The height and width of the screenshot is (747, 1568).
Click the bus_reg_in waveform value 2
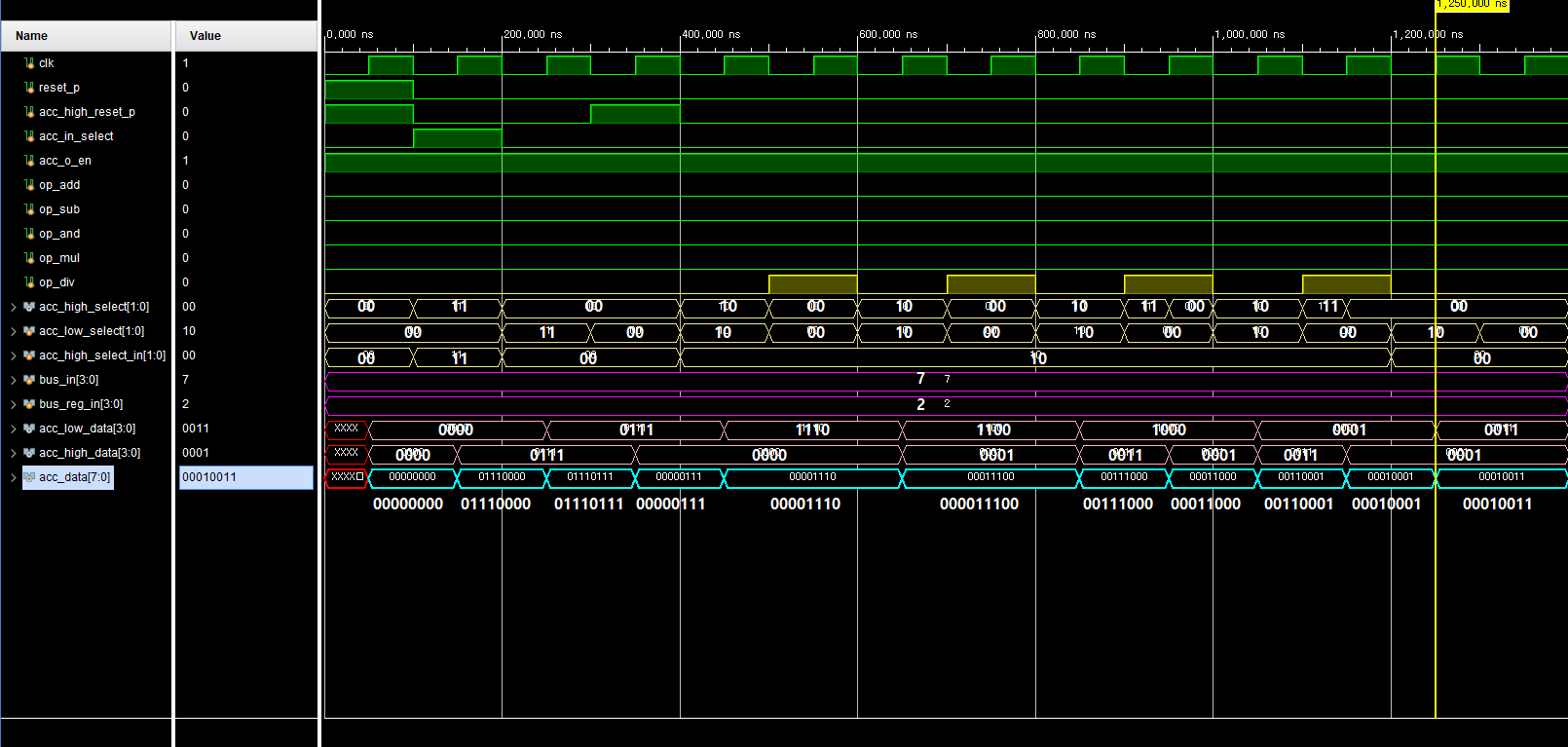920,404
